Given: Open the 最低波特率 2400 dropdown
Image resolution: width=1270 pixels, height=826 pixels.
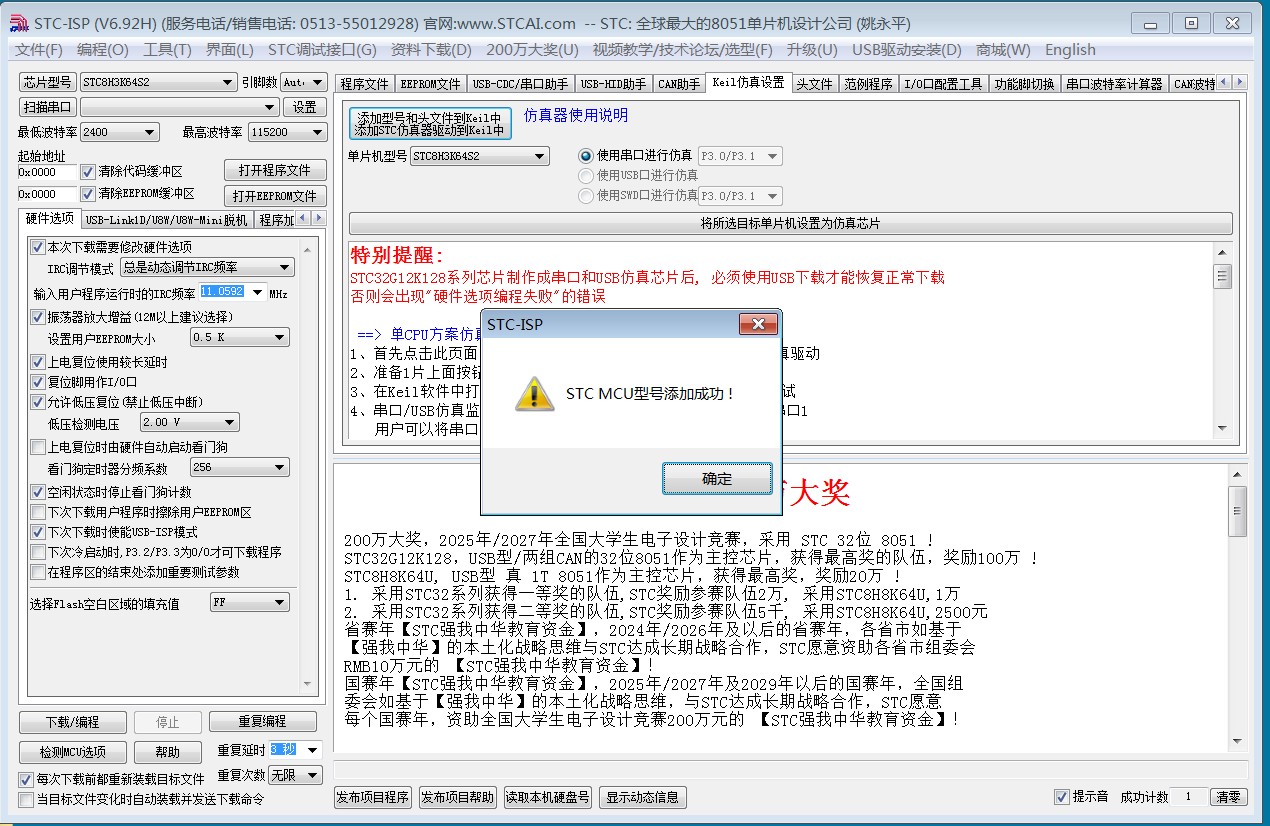Looking at the screenshot, I should (119, 132).
